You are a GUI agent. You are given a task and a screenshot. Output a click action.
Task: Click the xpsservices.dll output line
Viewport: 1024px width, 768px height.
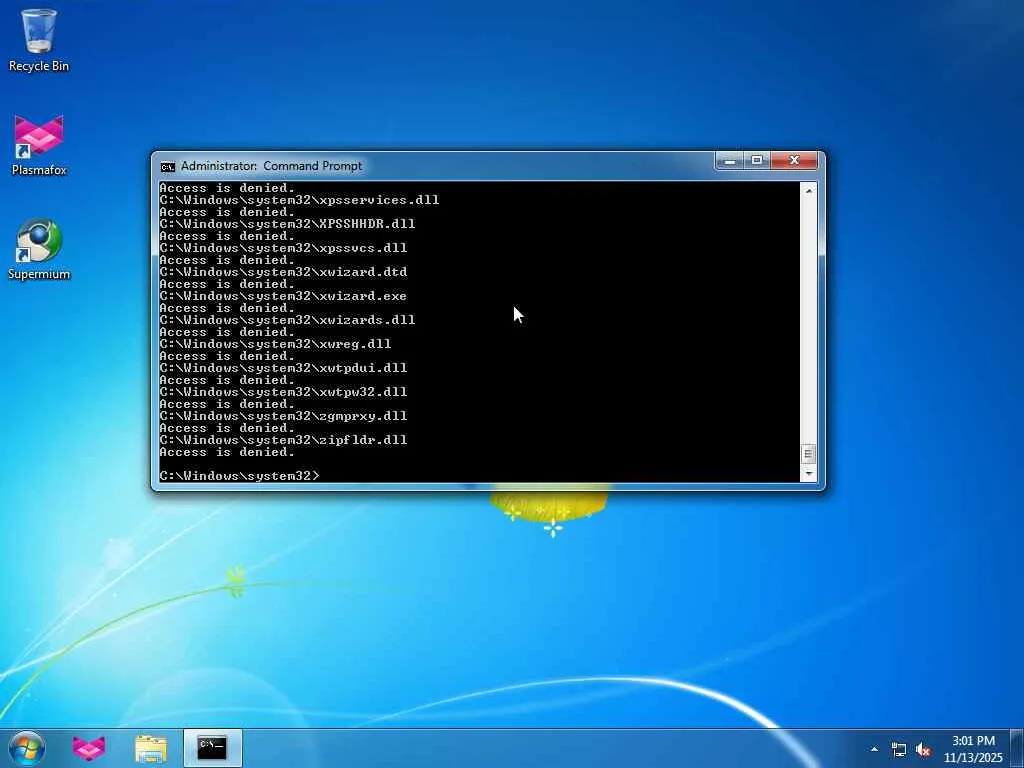(x=299, y=200)
